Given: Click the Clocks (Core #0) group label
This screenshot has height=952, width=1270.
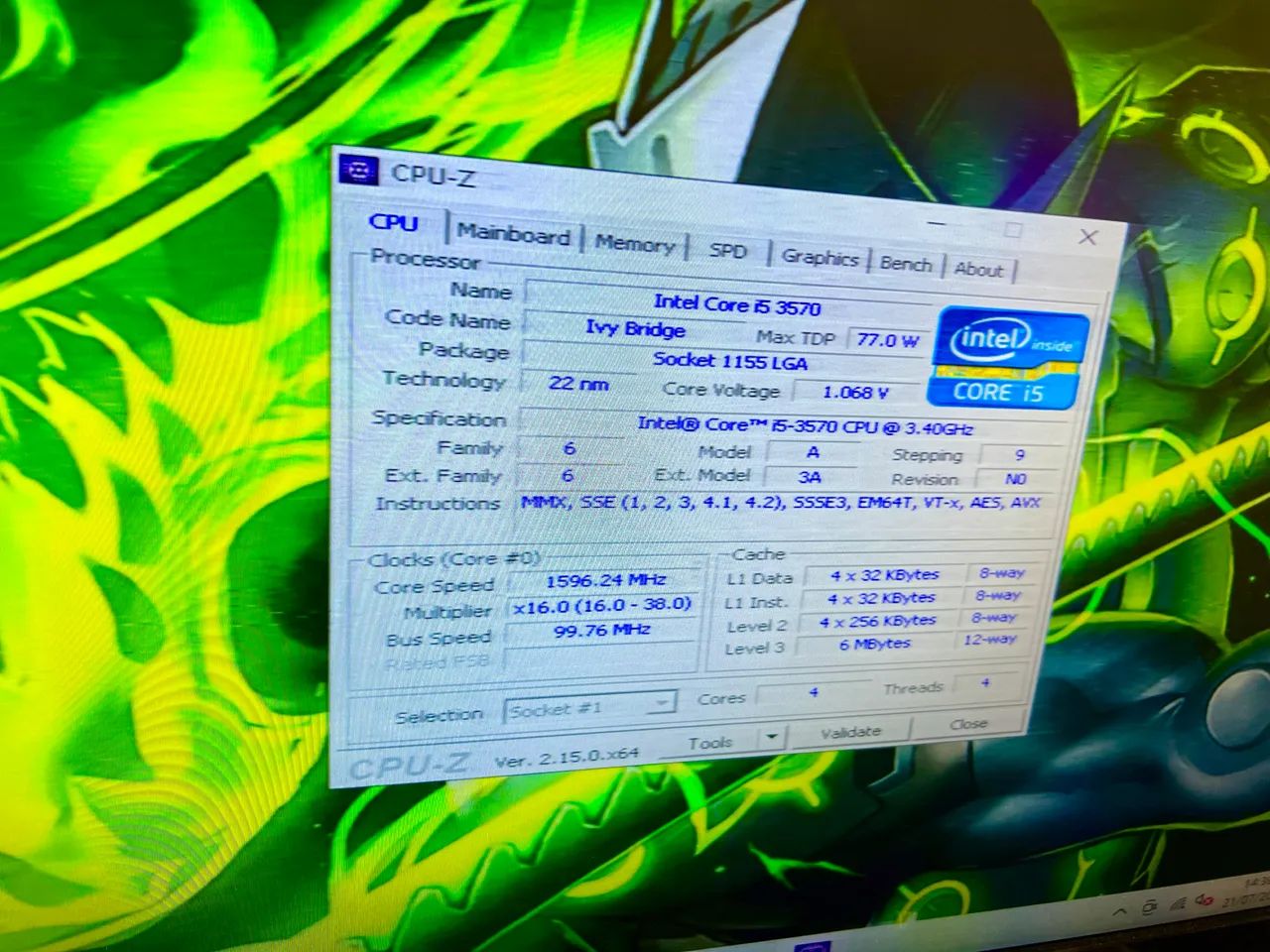Looking at the screenshot, I should tap(454, 558).
